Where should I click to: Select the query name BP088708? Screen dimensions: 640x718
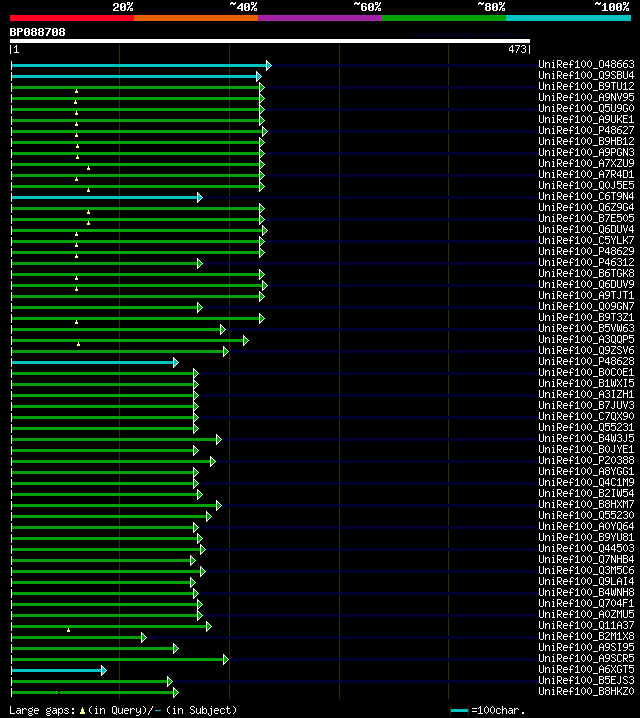coord(38,32)
